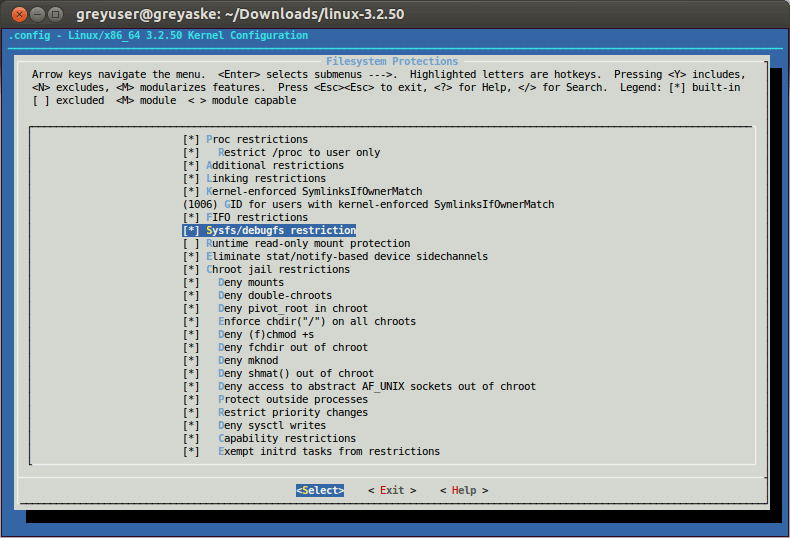Toggle Exempt initrd tasks from restrictions checkbox
The image size is (790, 538).
pos(191,452)
